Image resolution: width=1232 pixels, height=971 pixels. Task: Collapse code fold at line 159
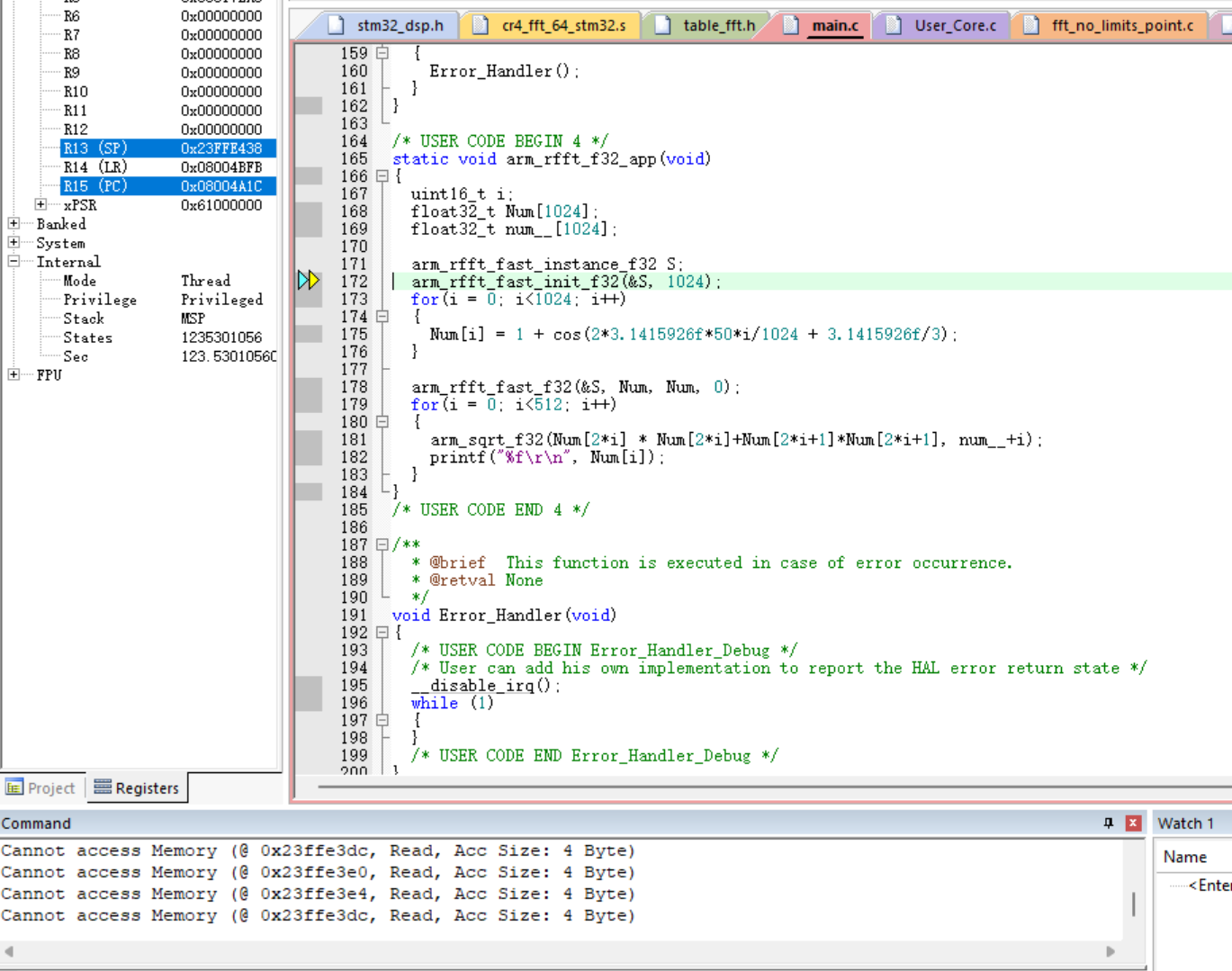382,53
